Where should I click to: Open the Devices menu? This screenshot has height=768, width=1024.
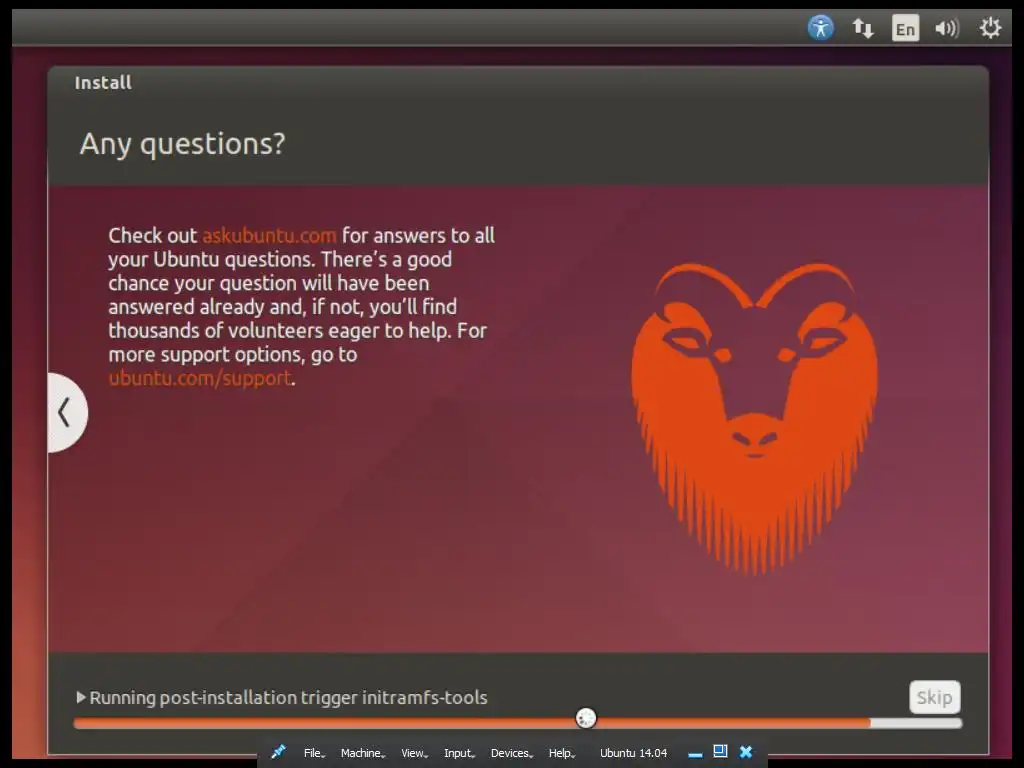(x=512, y=753)
